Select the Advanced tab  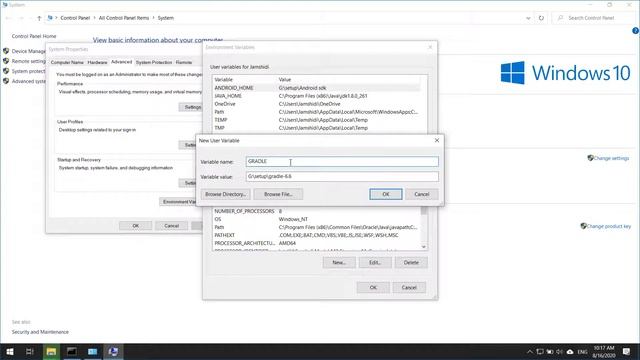(122, 62)
